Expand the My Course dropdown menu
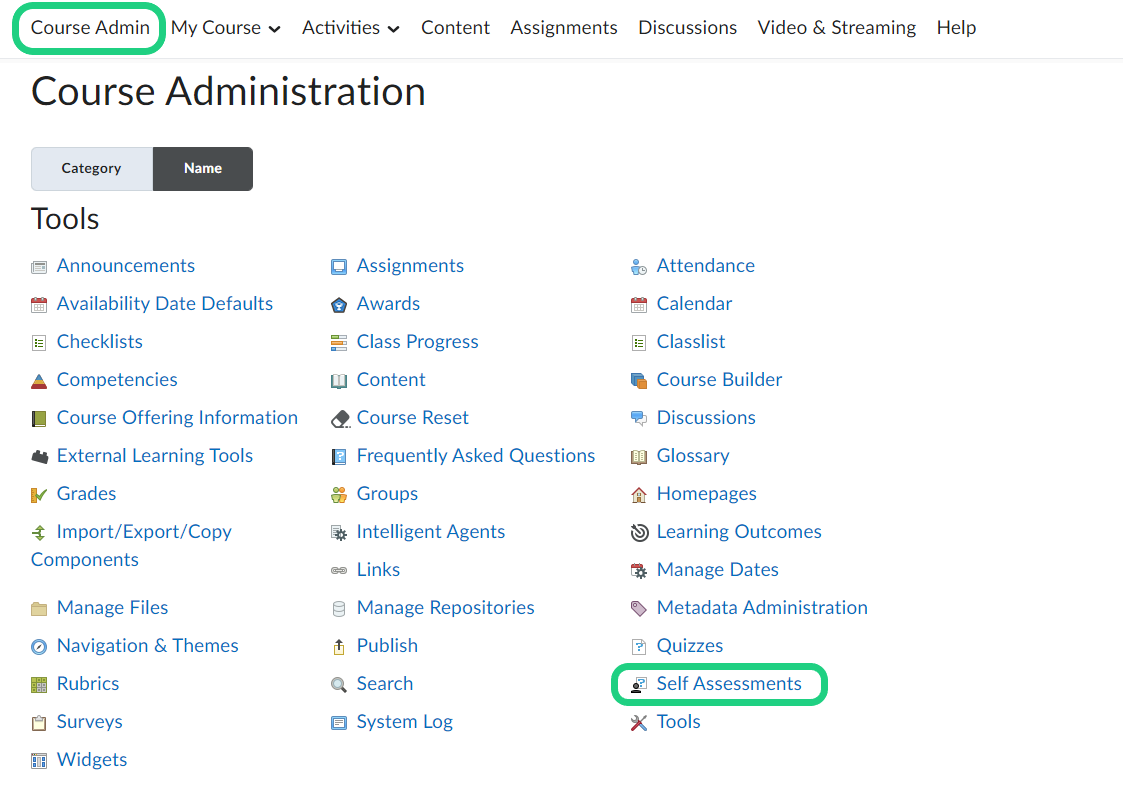The height and width of the screenshot is (808, 1123). (225, 28)
